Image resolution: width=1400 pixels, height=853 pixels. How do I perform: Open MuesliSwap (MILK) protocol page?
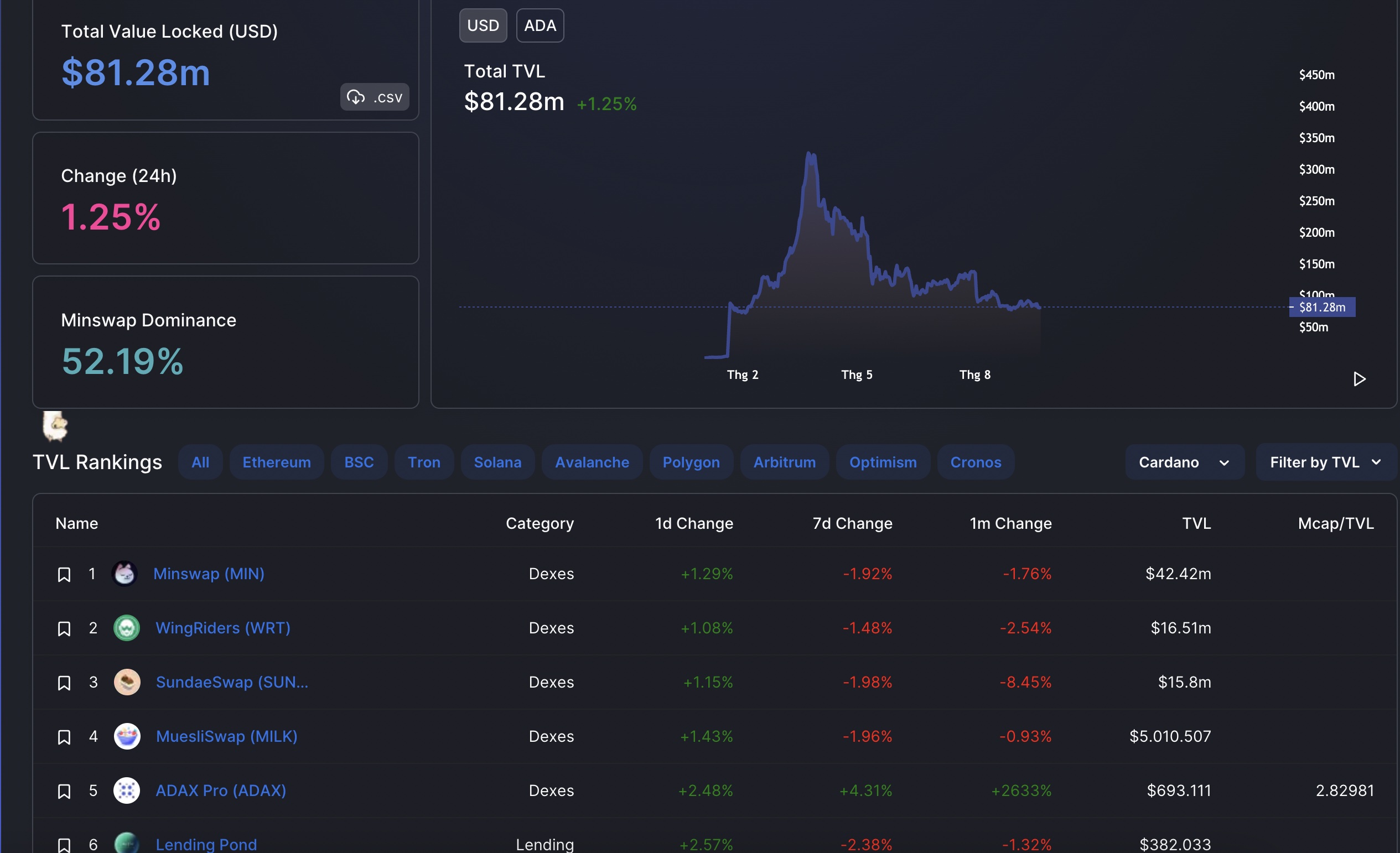(x=227, y=737)
